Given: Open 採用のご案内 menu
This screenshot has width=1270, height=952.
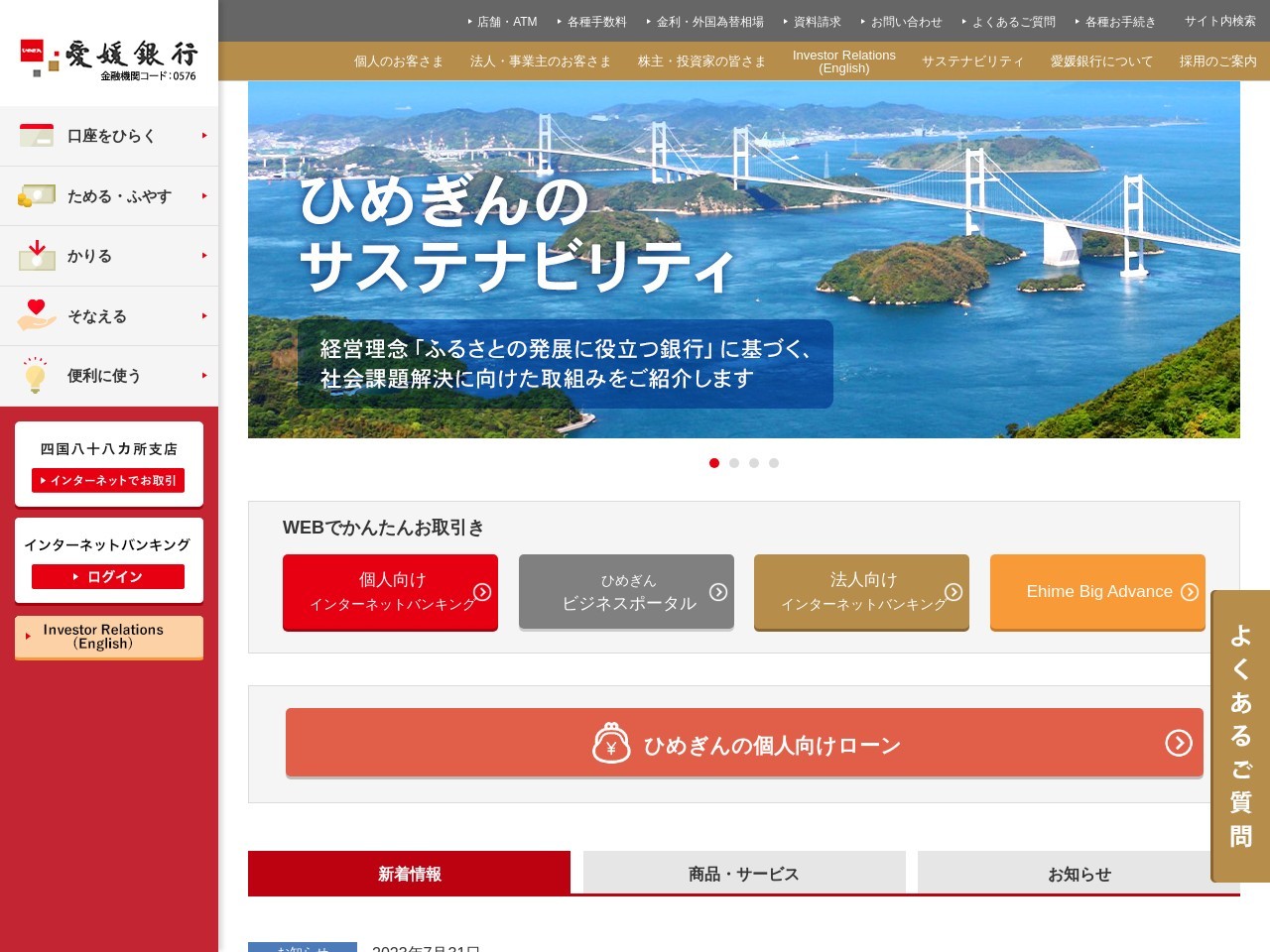Looking at the screenshot, I should pos(1217,61).
